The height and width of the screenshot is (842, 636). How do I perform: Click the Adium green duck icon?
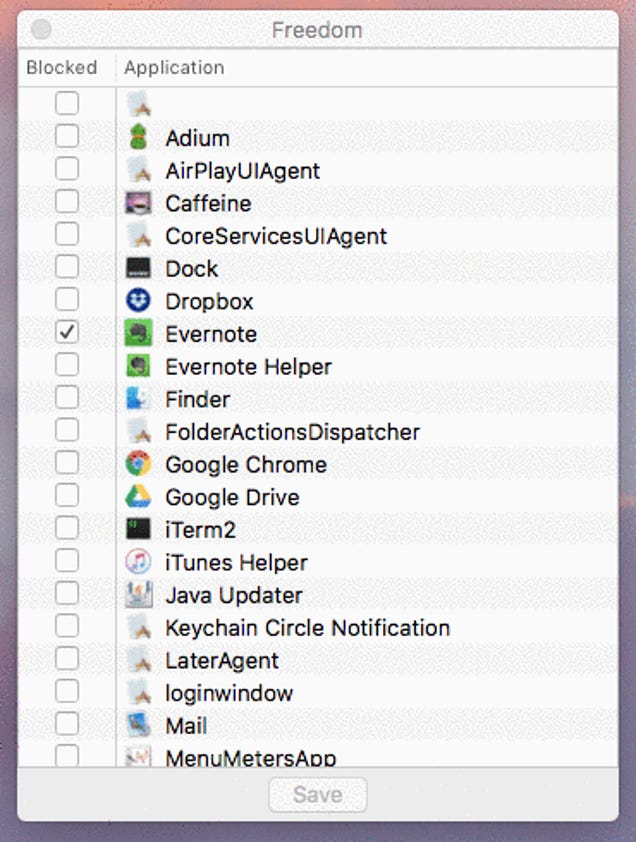click(139, 137)
